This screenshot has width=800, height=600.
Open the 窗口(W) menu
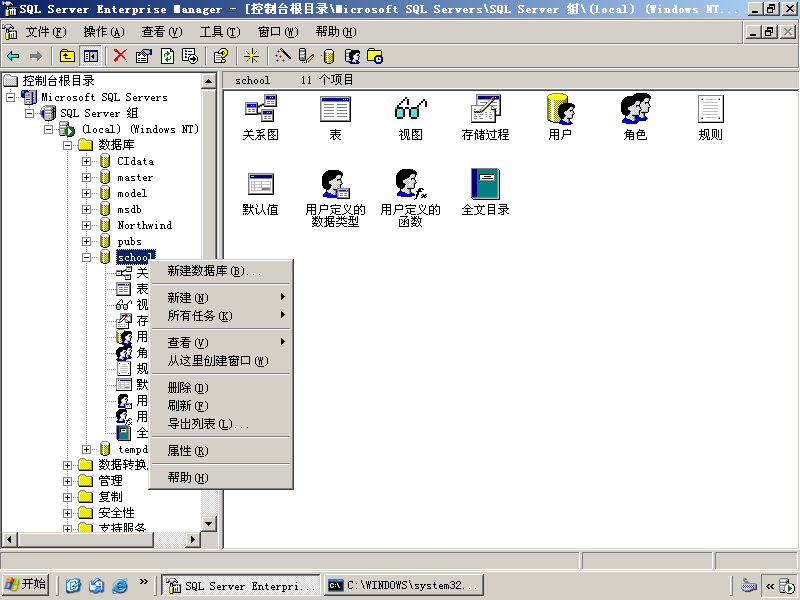pos(278,32)
